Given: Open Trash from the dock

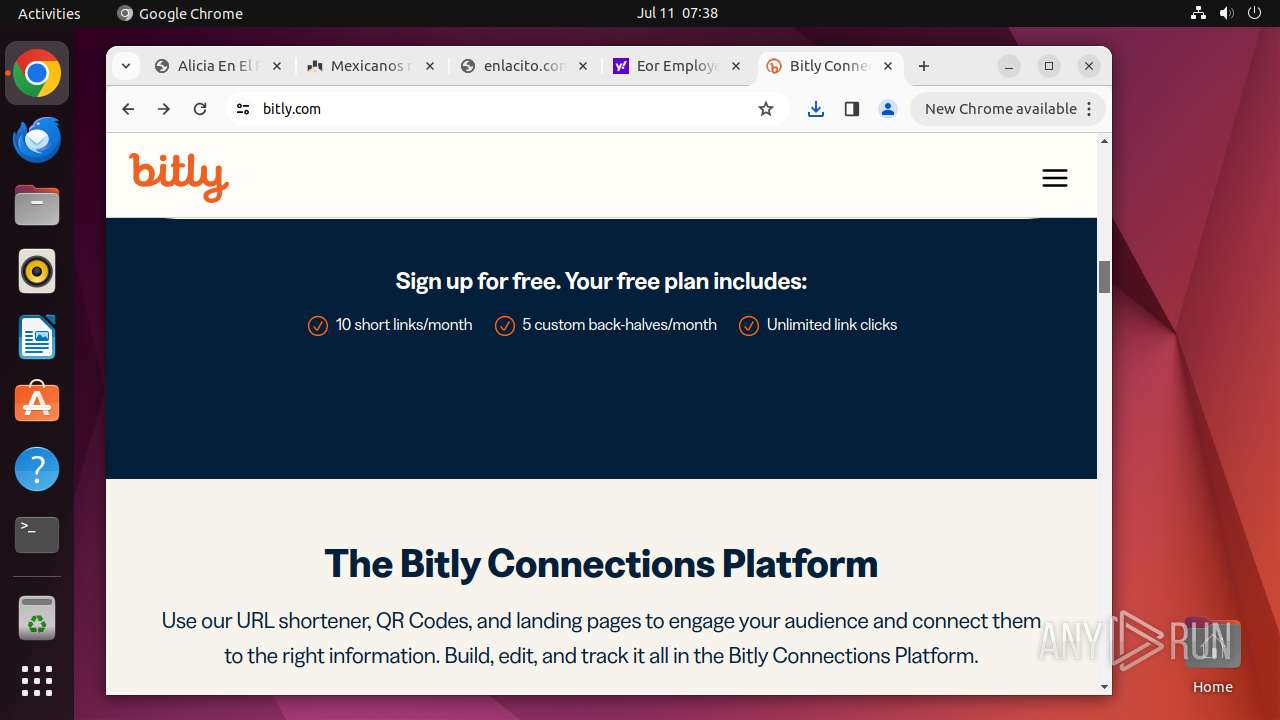Looking at the screenshot, I should (x=37, y=618).
